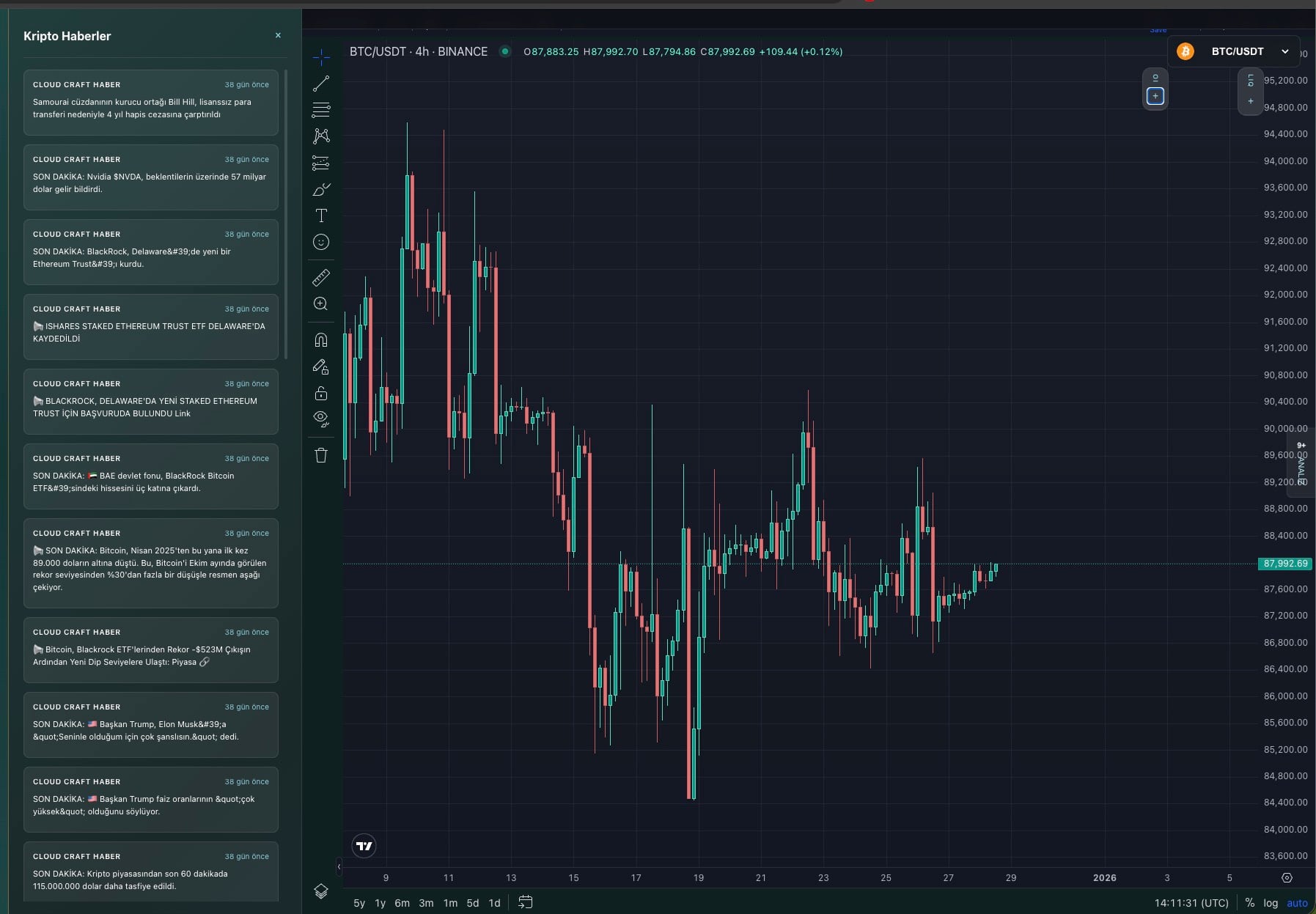Open BAE devlet fonu news card

click(151, 476)
